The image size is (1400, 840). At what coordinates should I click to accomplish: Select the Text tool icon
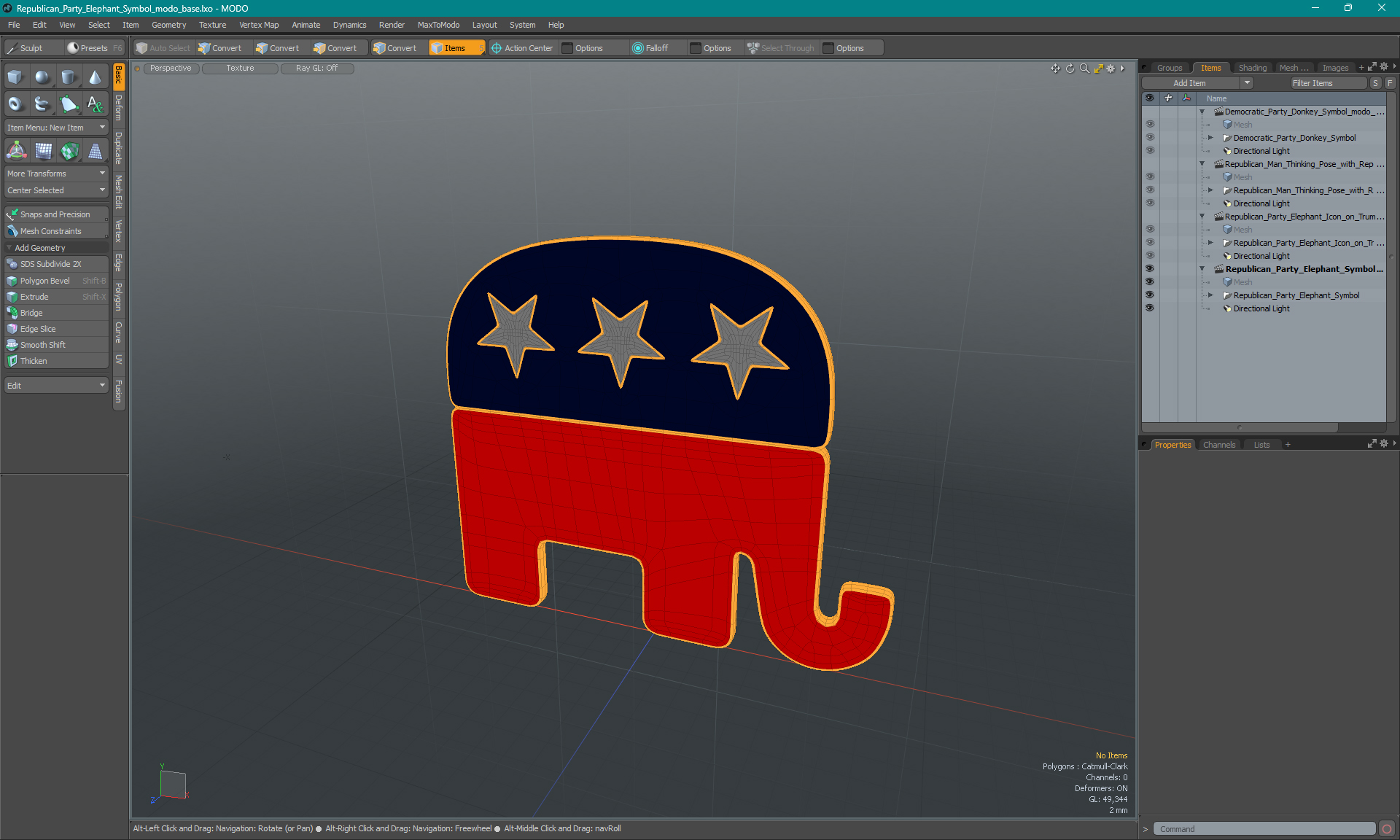click(x=95, y=104)
